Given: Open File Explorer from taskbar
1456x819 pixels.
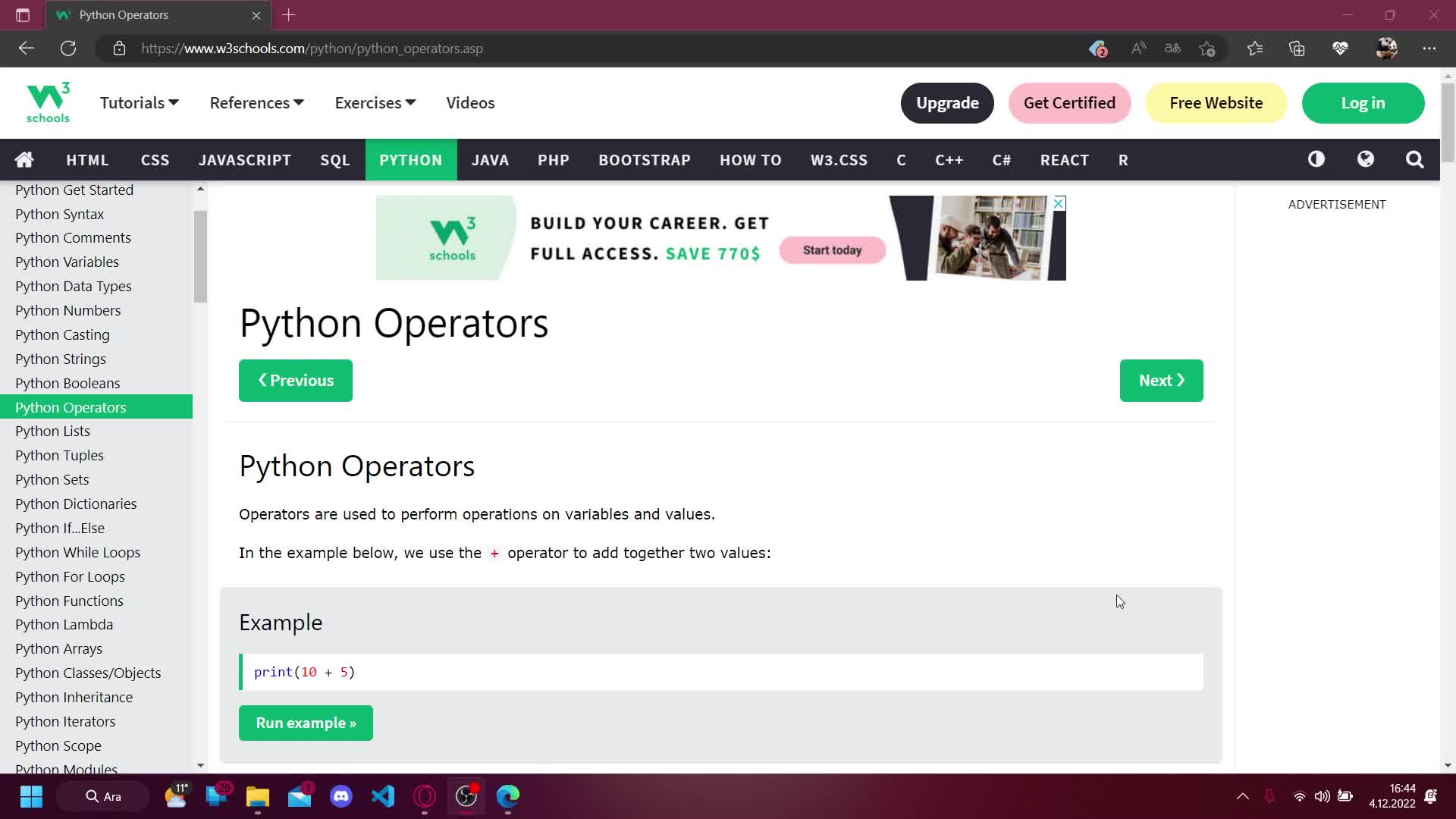Looking at the screenshot, I should tap(258, 796).
